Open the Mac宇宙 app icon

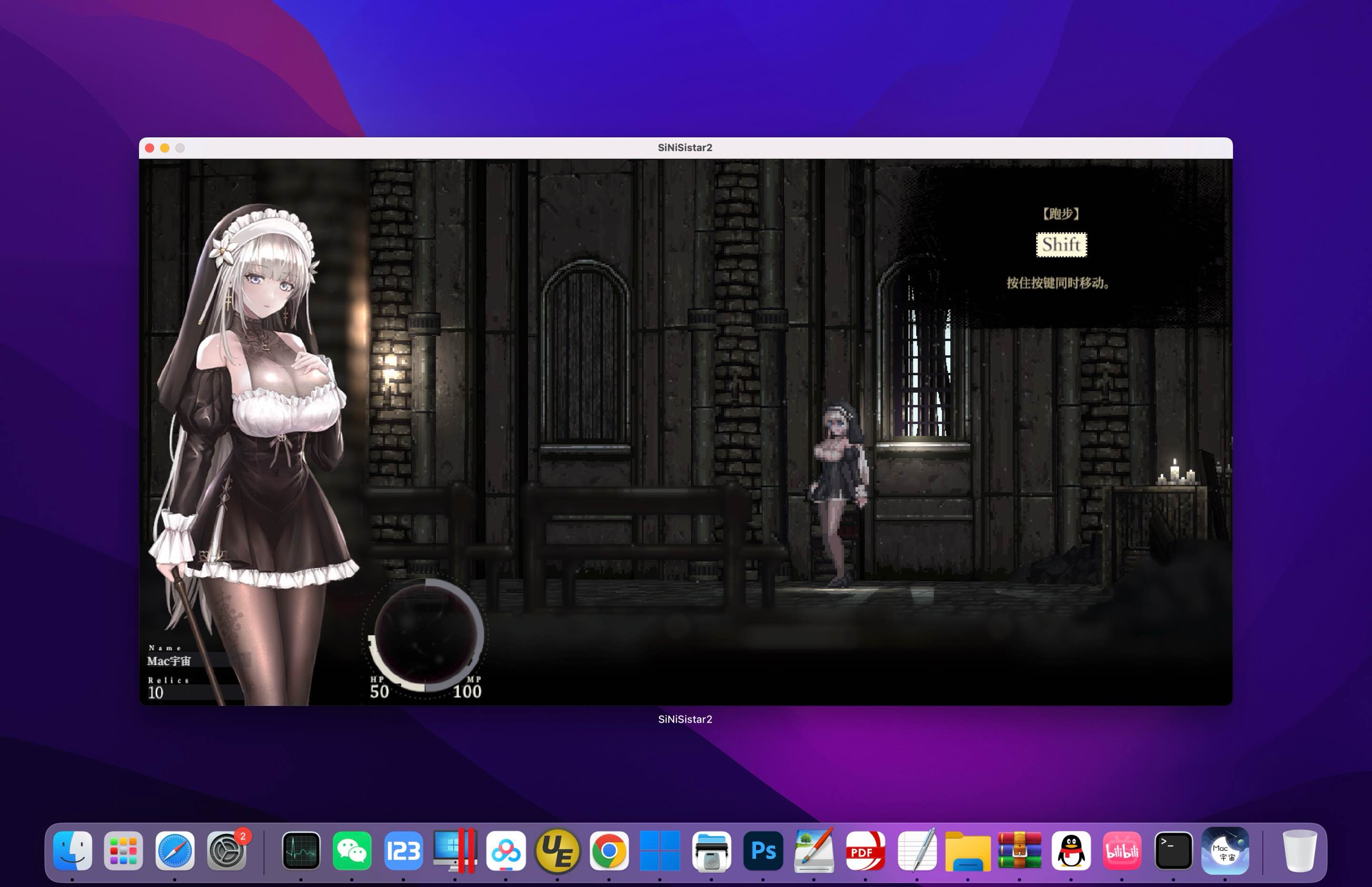[1225, 851]
